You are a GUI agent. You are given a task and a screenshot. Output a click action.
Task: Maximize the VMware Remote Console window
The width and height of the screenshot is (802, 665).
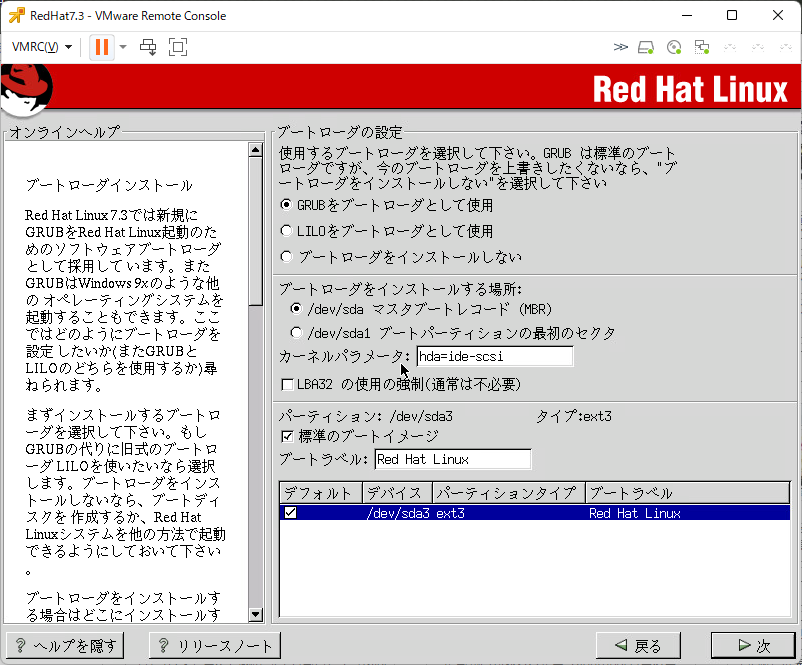point(732,15)
